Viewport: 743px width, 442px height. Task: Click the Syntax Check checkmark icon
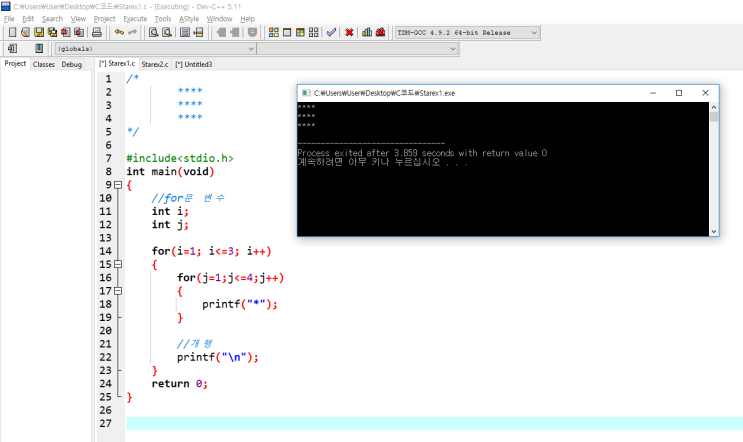click(x=331, y=32)
